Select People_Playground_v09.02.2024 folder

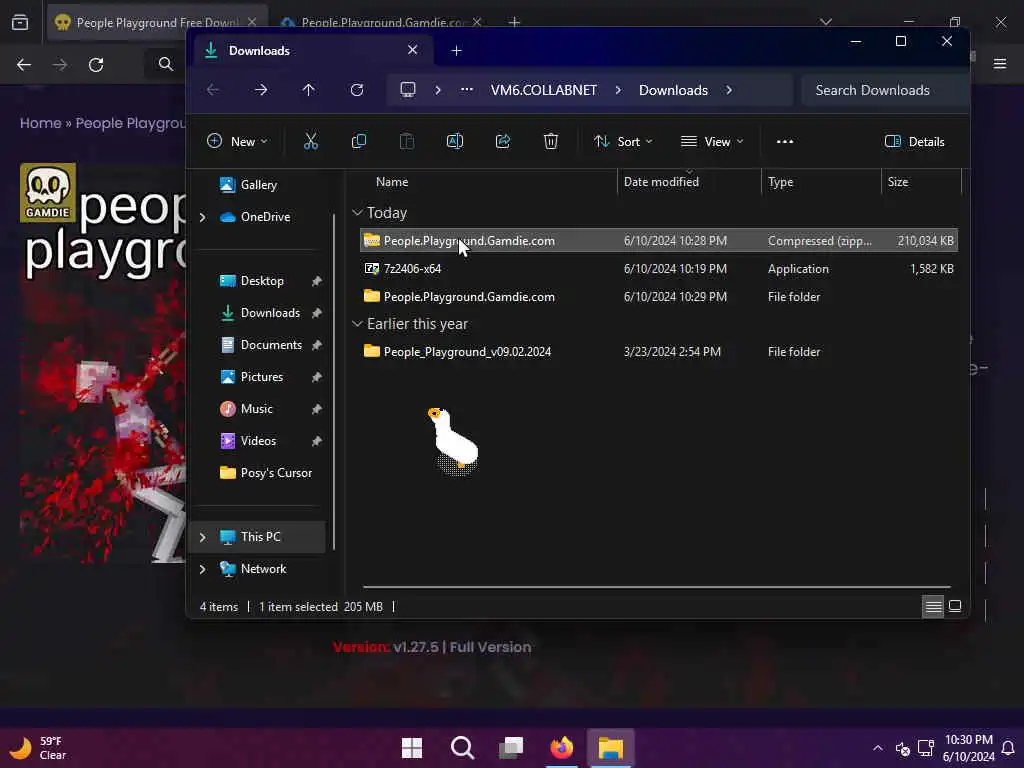click(659, 351)
